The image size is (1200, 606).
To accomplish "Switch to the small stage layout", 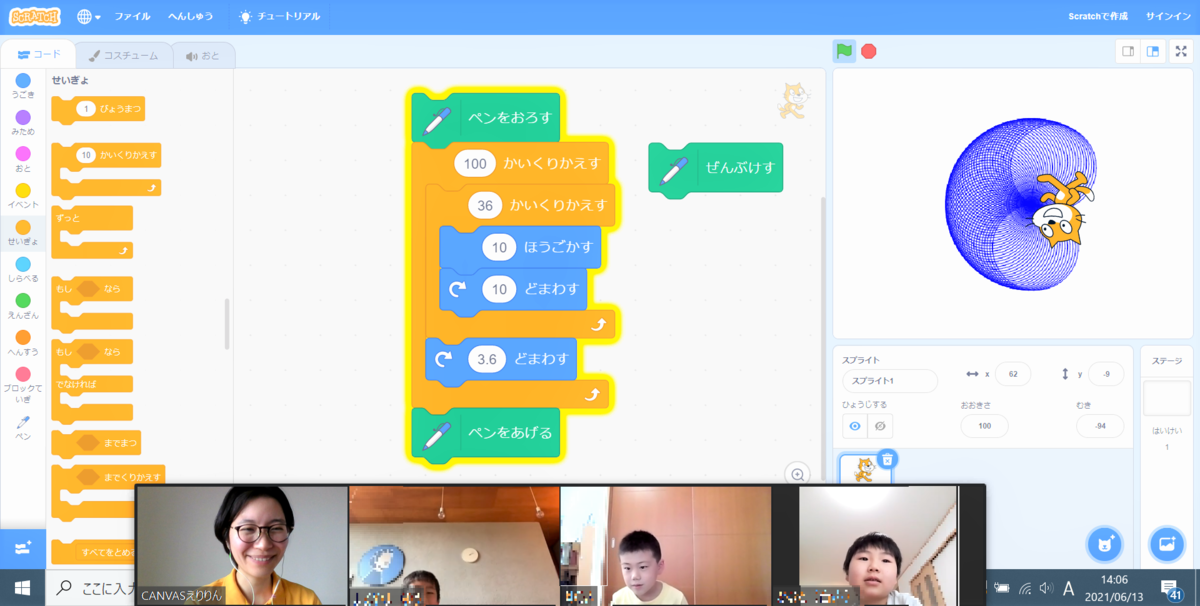I will click(x=1128, y=51).
